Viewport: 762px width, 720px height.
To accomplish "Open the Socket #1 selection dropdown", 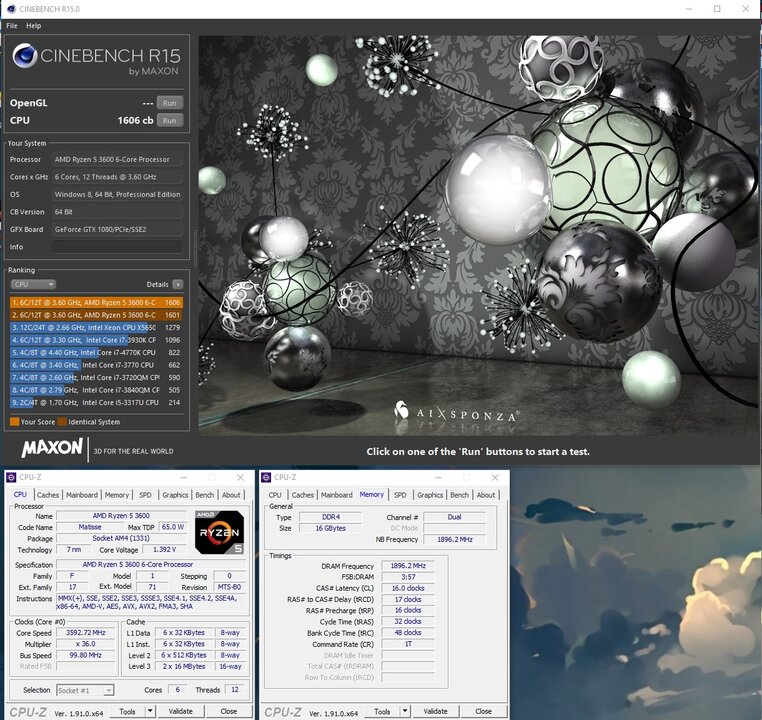I will click(85, 690).
